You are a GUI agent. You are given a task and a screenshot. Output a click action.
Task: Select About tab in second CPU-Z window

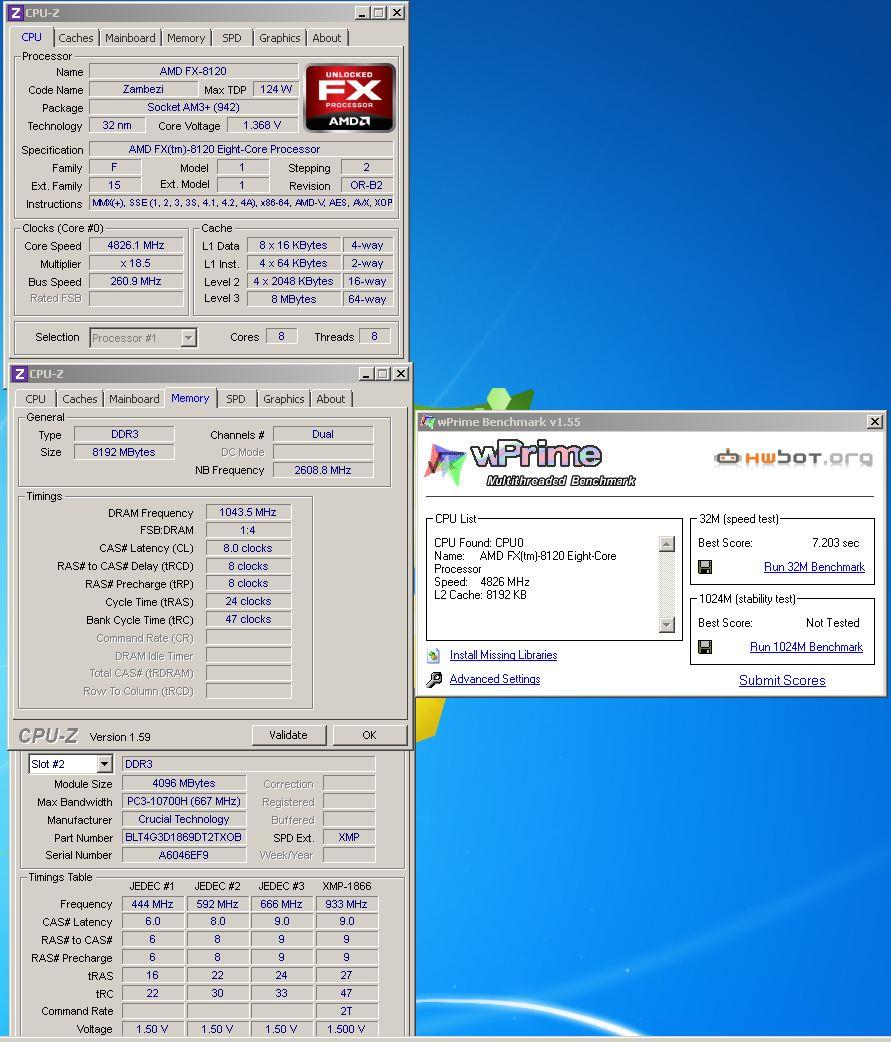point(331,399)
